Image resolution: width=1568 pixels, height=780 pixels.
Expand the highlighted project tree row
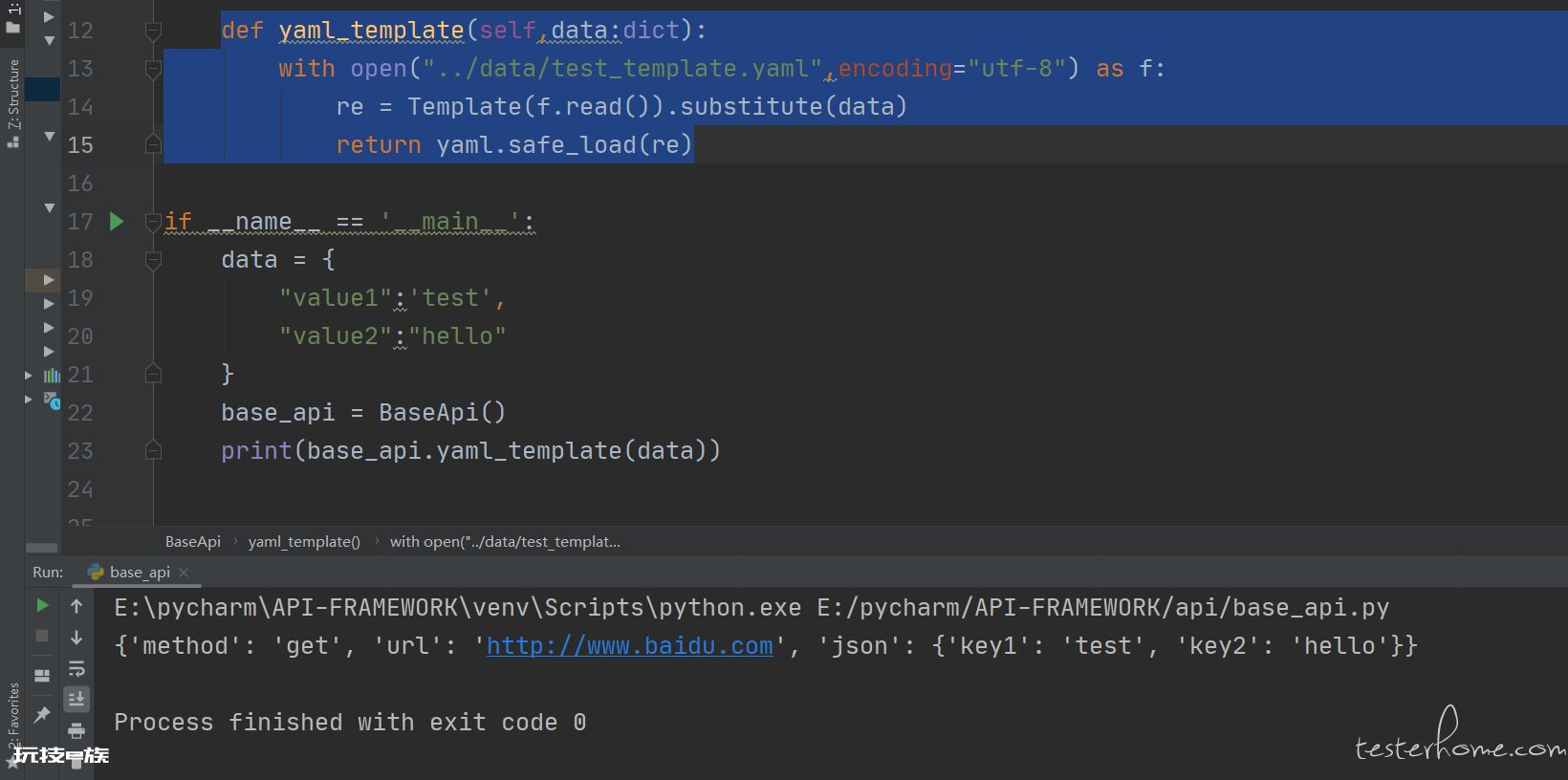point(49,280)
